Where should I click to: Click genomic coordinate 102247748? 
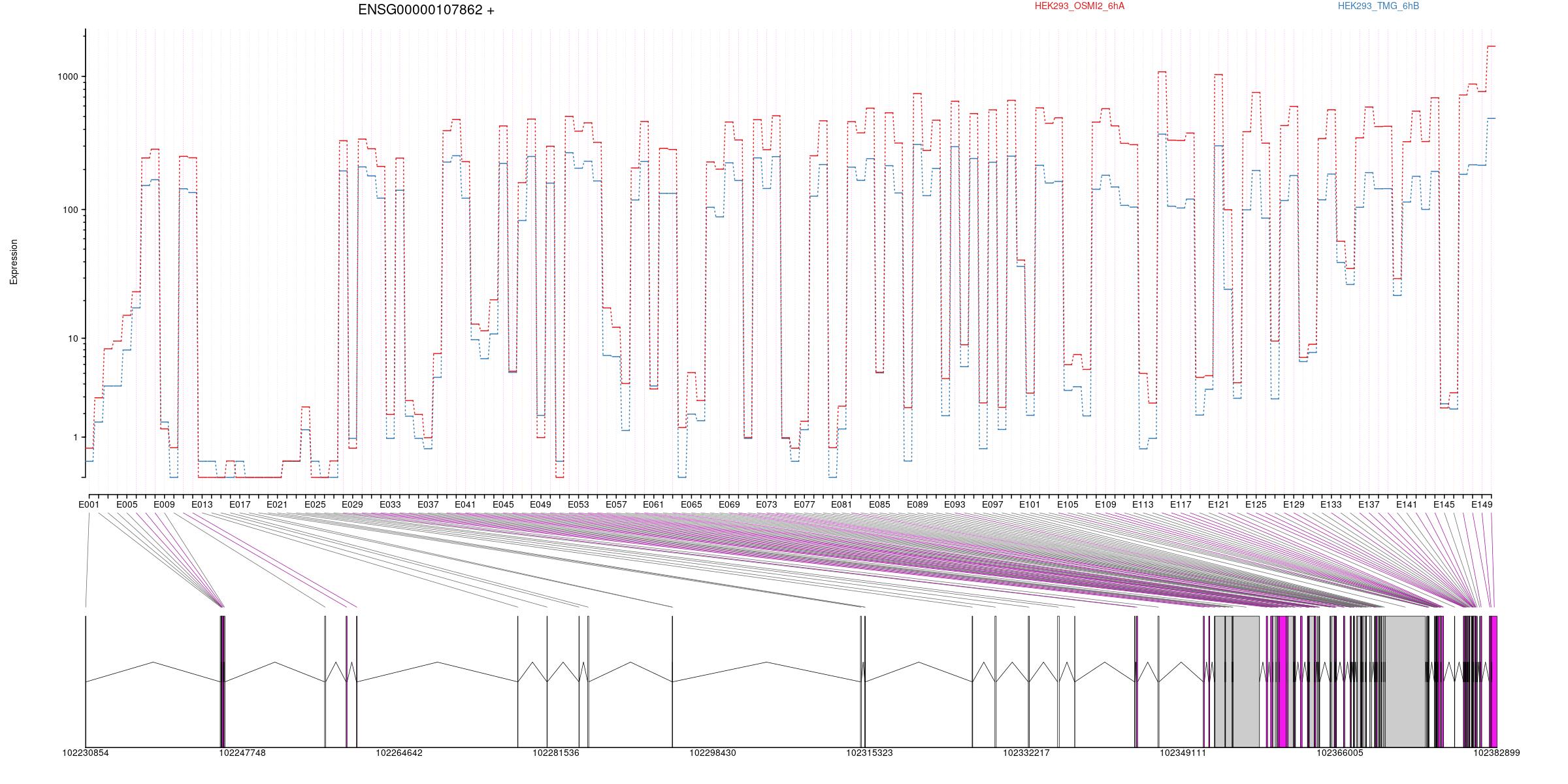coord(242,753)
